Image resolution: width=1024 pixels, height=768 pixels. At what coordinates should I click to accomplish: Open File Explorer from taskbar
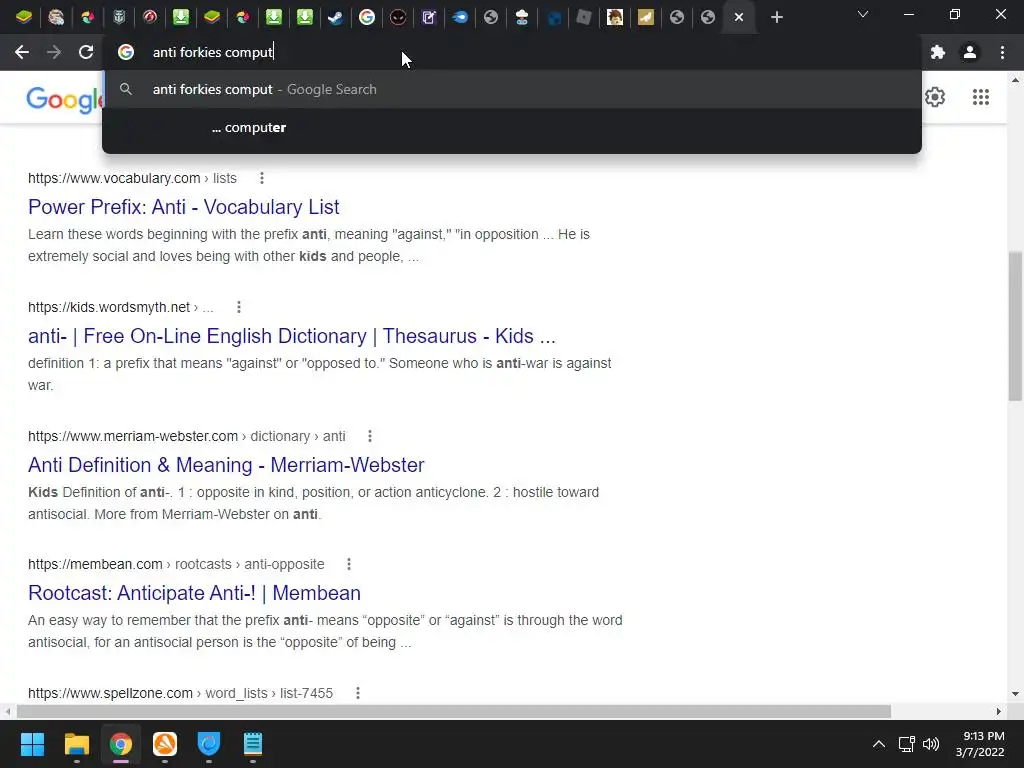[76, 744]
